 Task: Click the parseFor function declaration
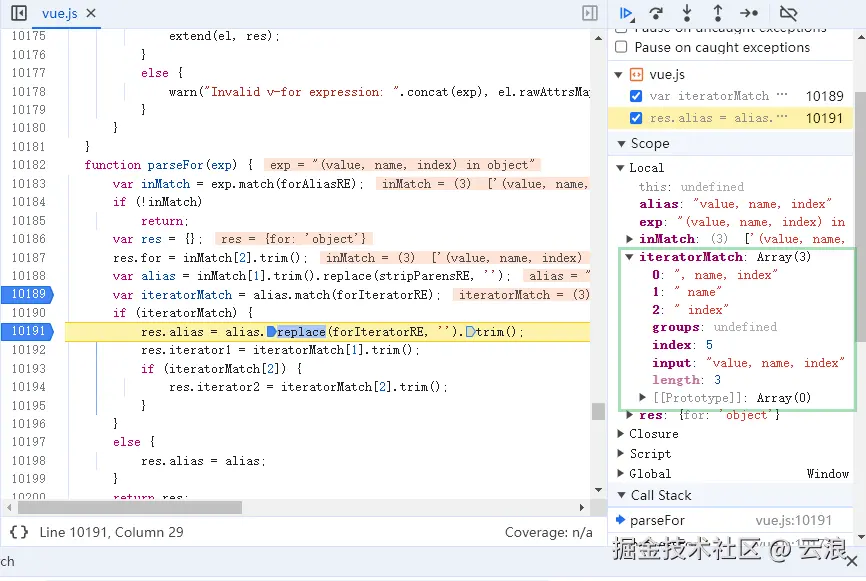coord(168,165)
